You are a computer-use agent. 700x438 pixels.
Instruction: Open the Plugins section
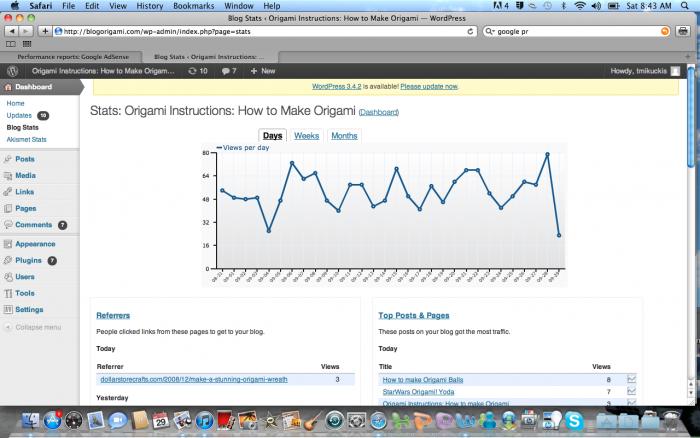click(x=28, y=260)
